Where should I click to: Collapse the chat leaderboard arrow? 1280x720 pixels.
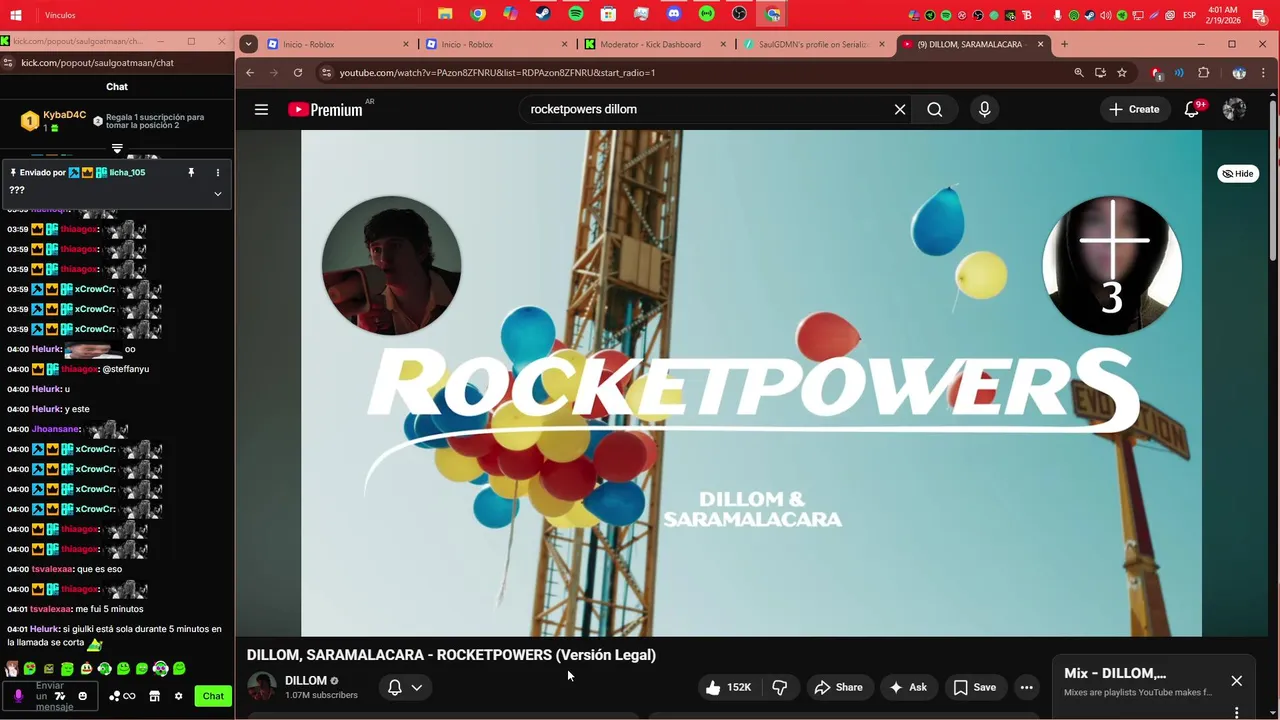pos(117,149)
